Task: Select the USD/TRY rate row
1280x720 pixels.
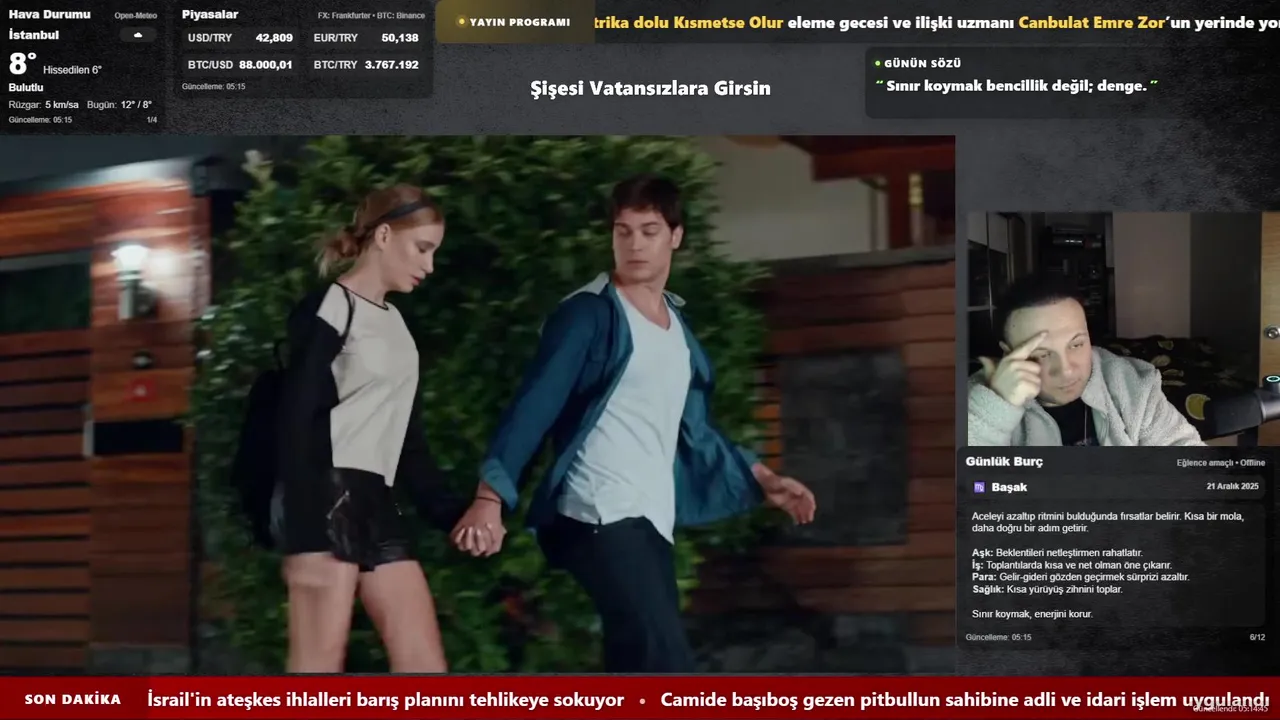Action: coord(240,38)
